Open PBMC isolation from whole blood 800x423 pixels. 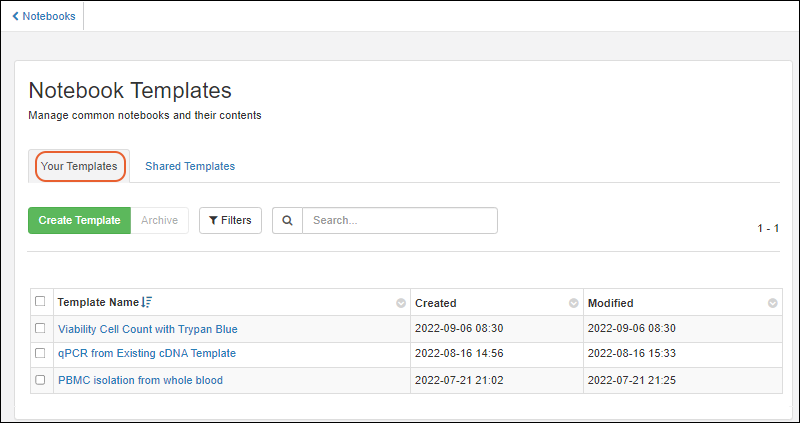[x=140, y=380]
